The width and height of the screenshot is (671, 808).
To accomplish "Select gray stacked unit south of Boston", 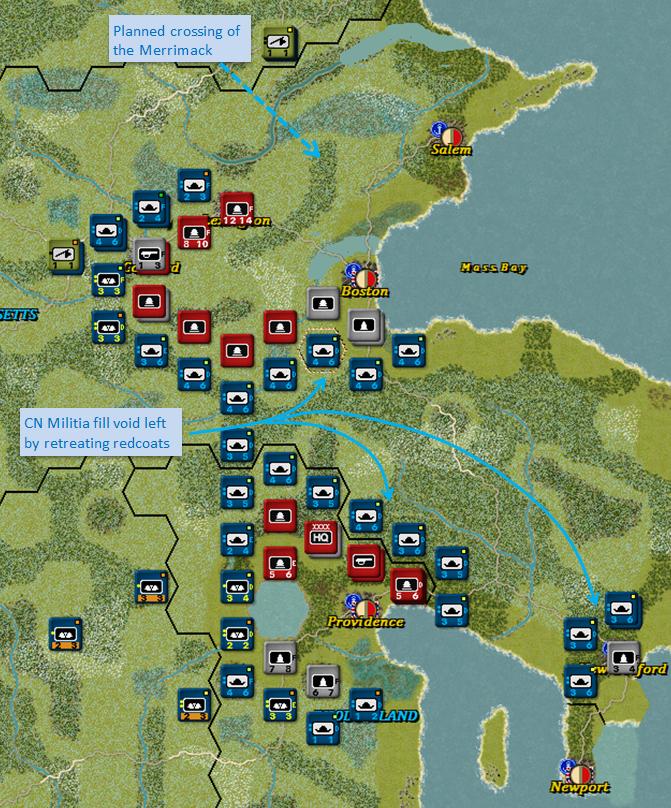I will pos(365,326).
